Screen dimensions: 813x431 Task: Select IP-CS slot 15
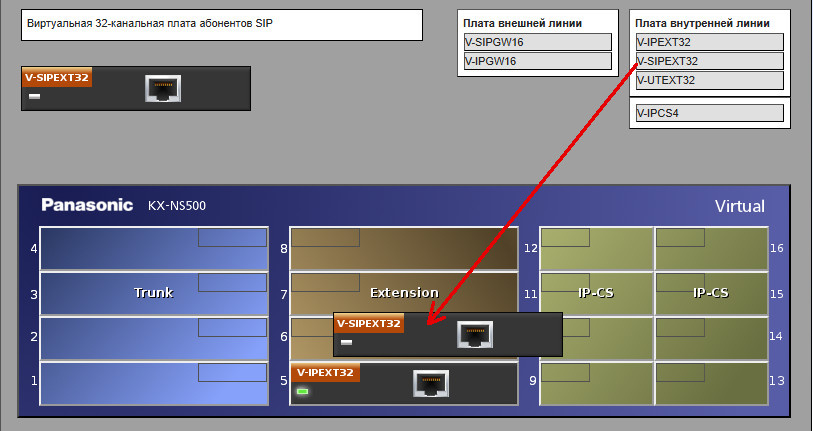711,294
